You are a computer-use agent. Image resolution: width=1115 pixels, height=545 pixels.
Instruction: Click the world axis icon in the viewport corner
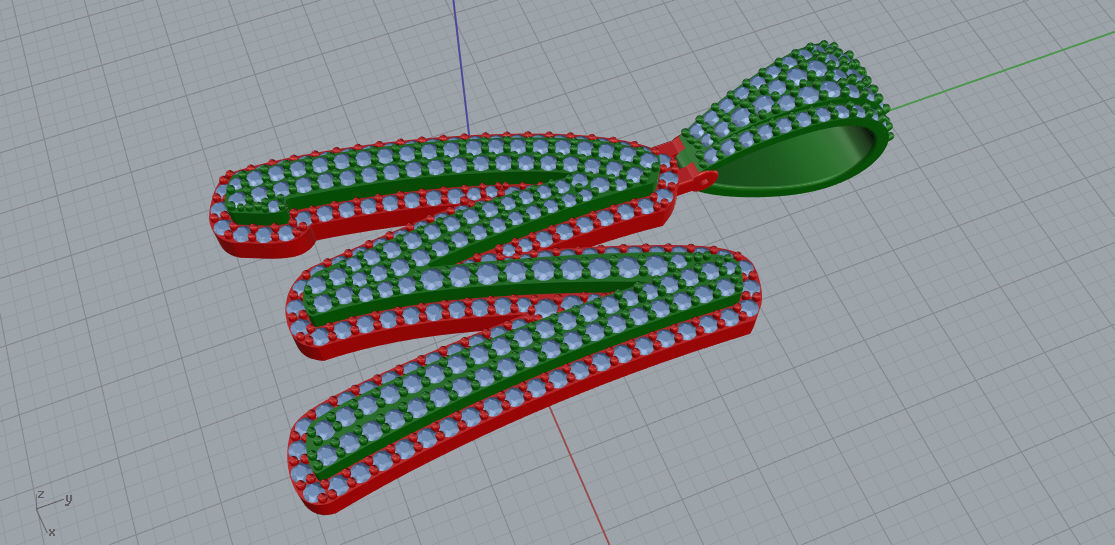(x=53, y=512)
